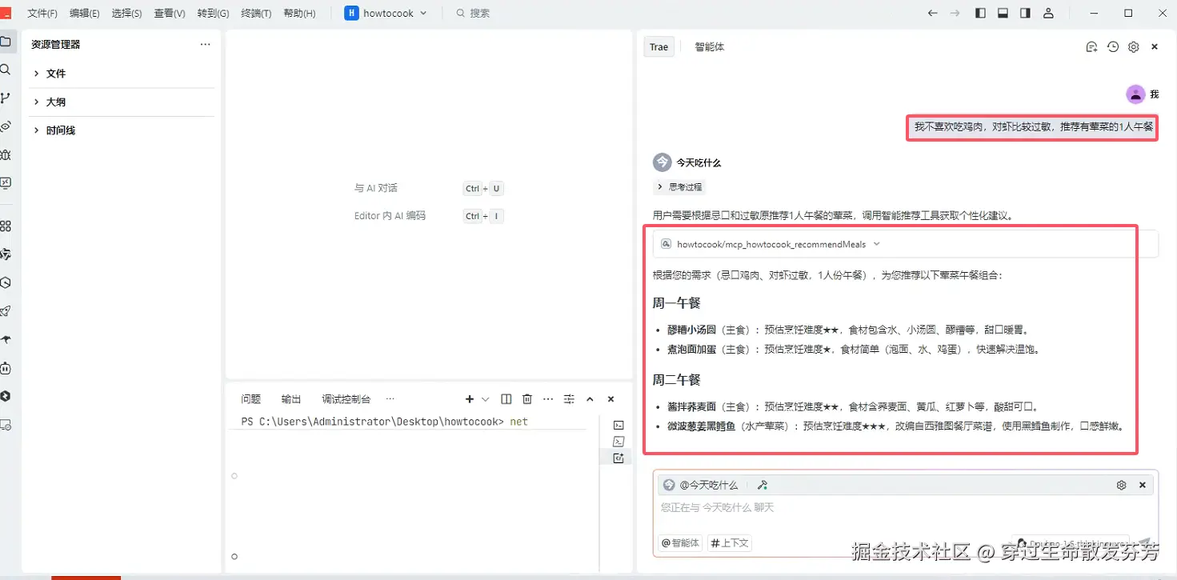
Task: Open account profile icon in title bar
Action: pos(1049,14)
